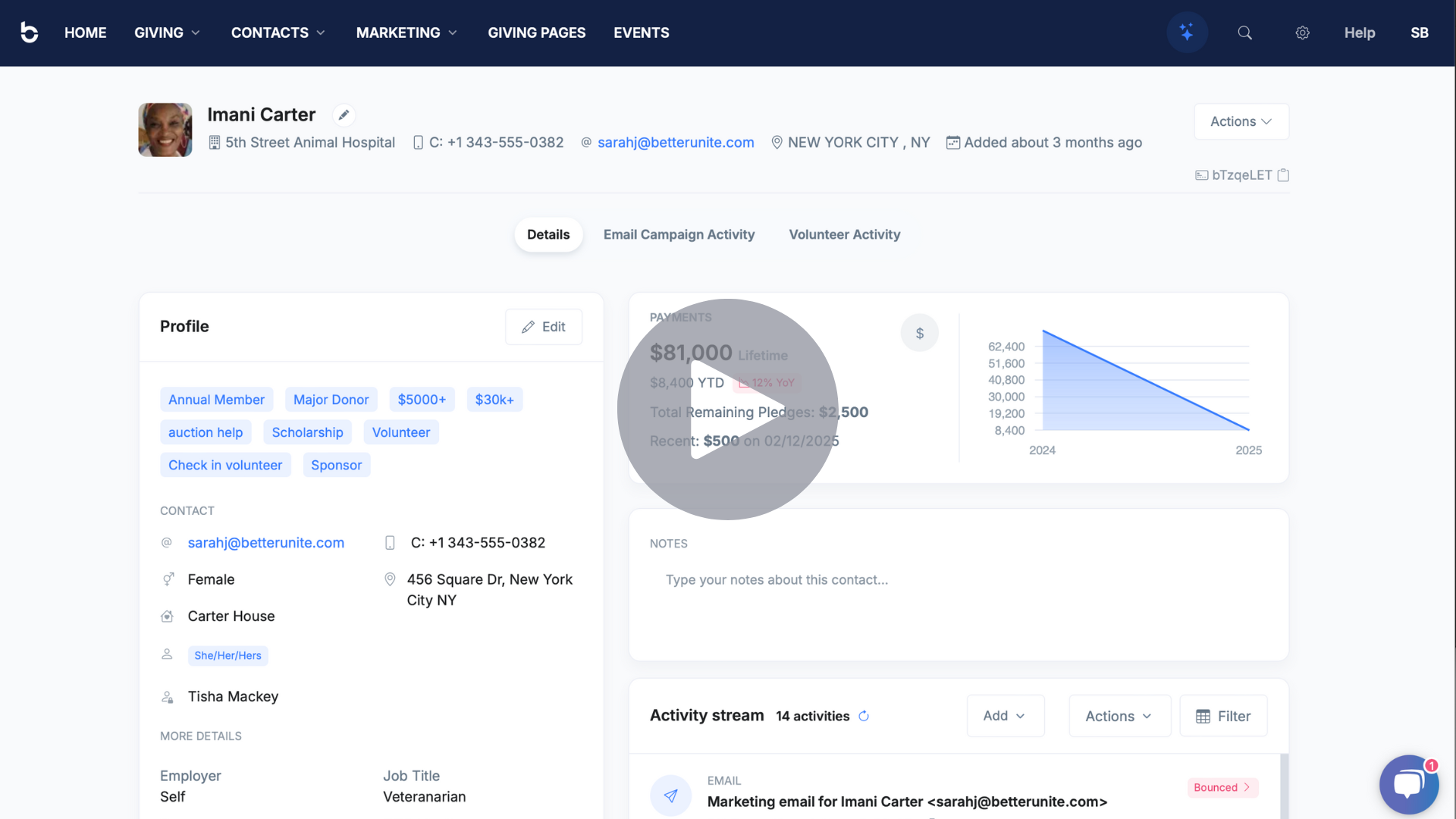Play the video overlay button
1456x819 pixels.
coord(727,409)
